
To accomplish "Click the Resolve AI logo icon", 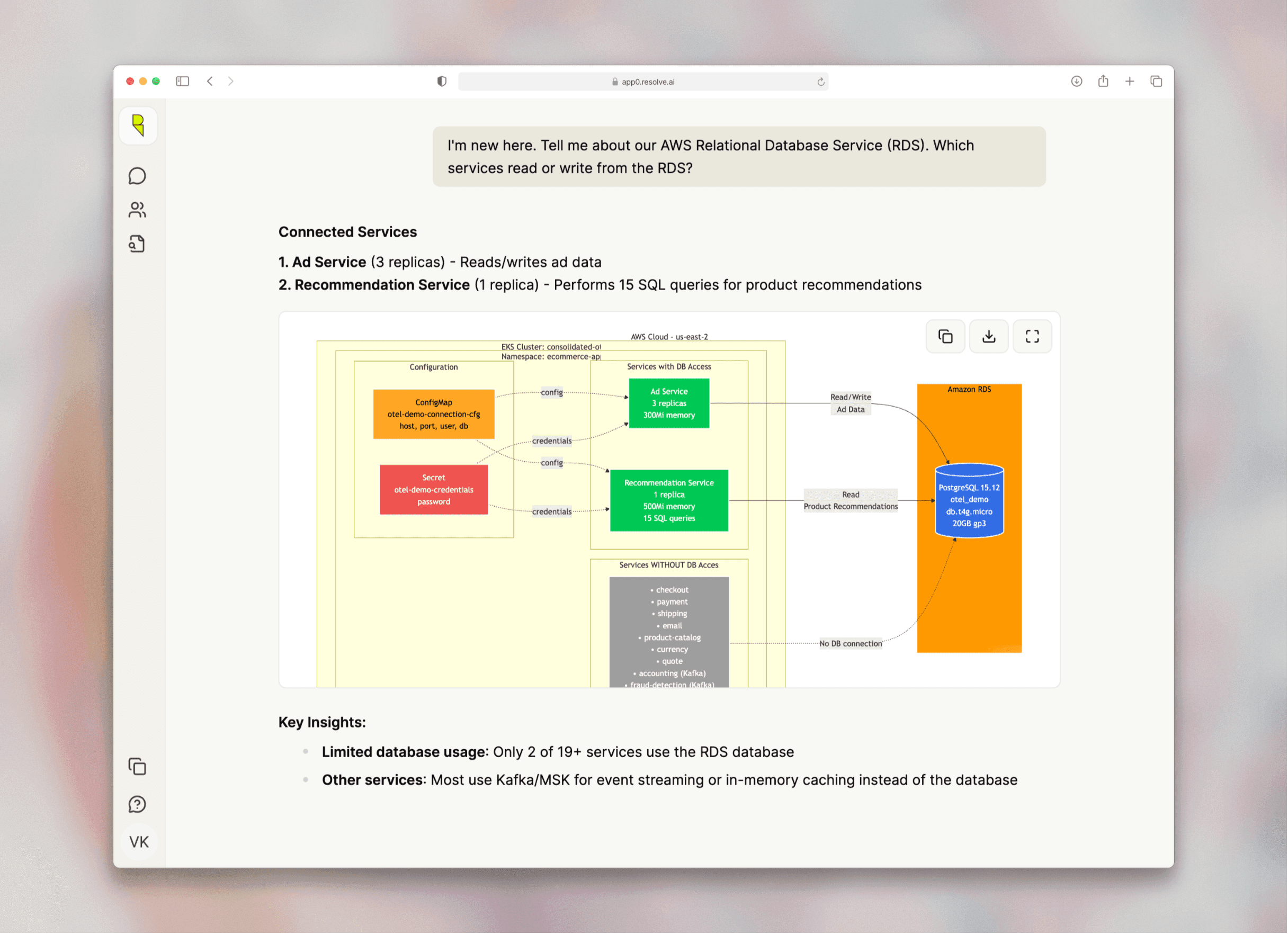I will pos(138,125).
